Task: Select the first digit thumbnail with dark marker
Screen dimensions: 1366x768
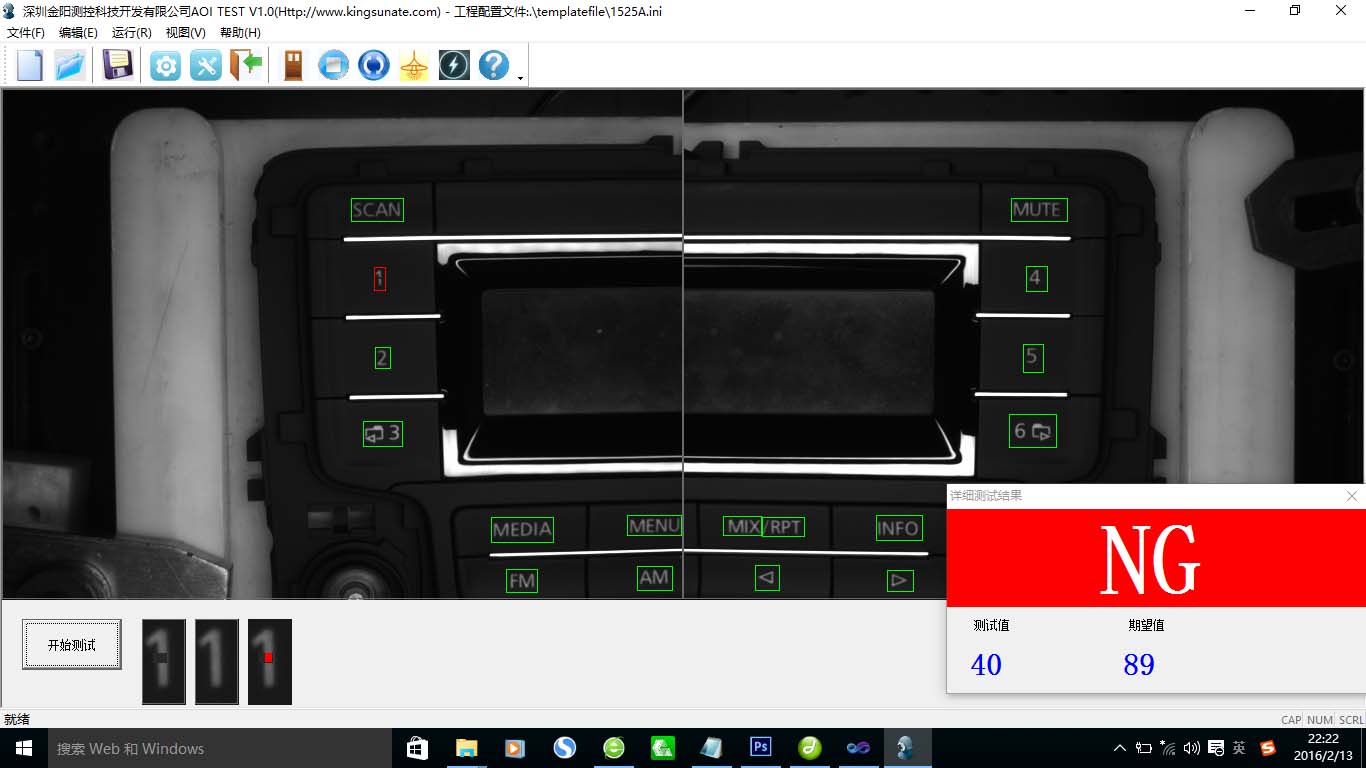Action: click(x=164, y=662)
